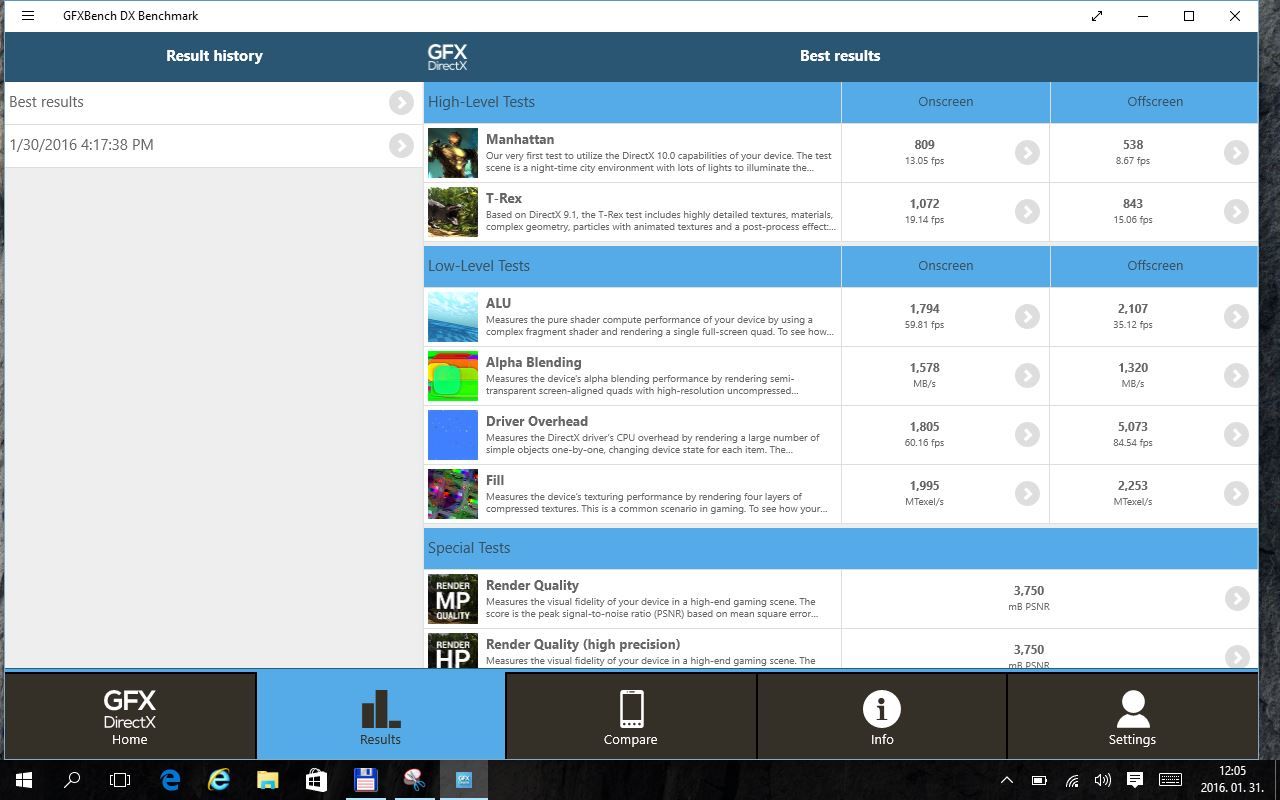The image size is (1280, 800).
Task: Click the Fill test thumbnail
Action: pos(453,494)
